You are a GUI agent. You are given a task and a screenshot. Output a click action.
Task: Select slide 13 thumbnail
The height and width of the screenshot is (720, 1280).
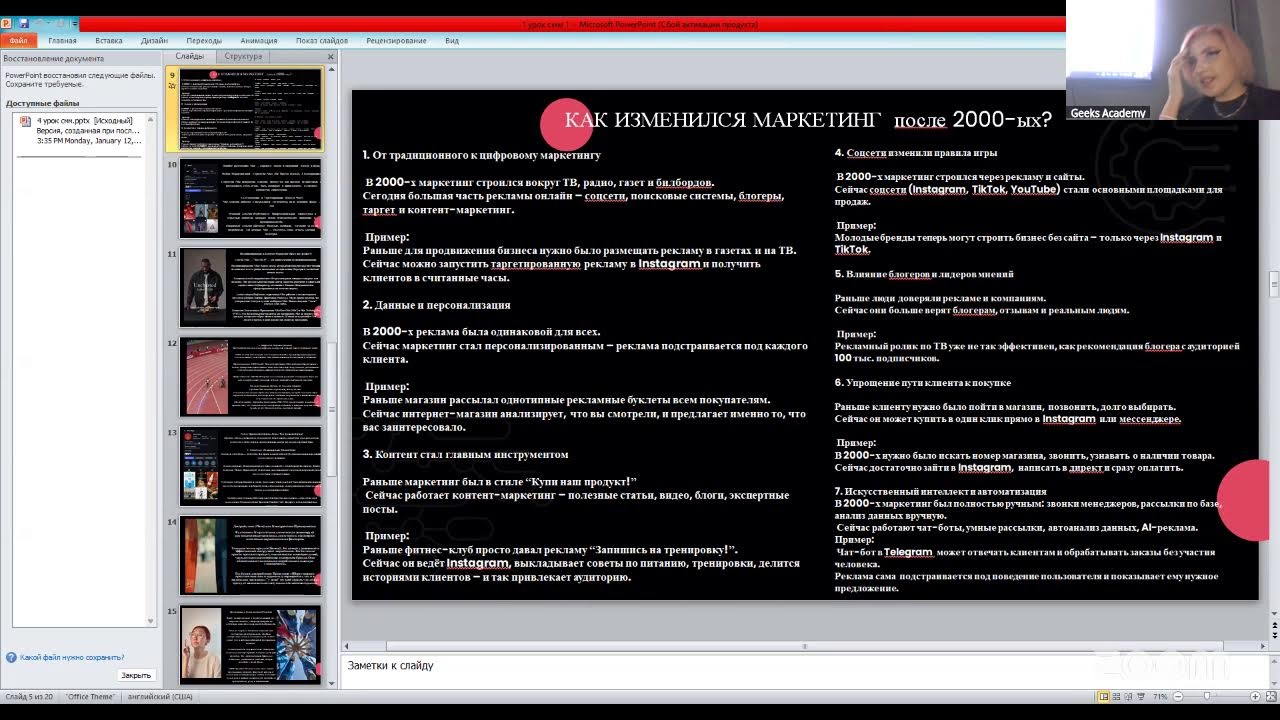251,466
